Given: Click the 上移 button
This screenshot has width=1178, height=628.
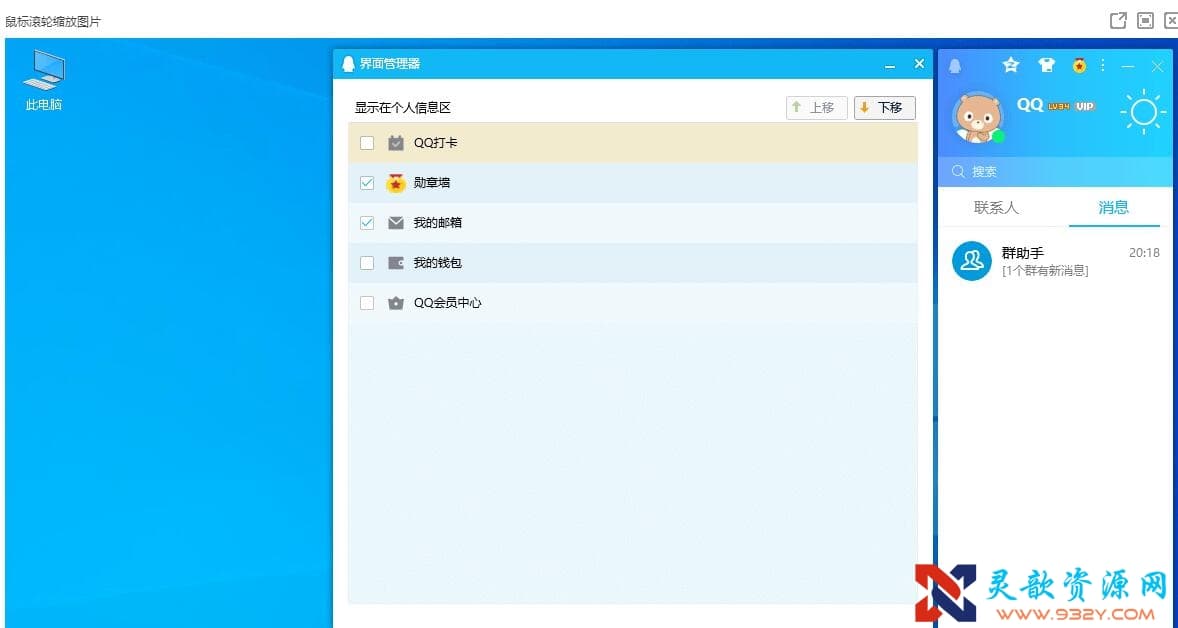Looking at the screenshot, I should click(817, 107).
